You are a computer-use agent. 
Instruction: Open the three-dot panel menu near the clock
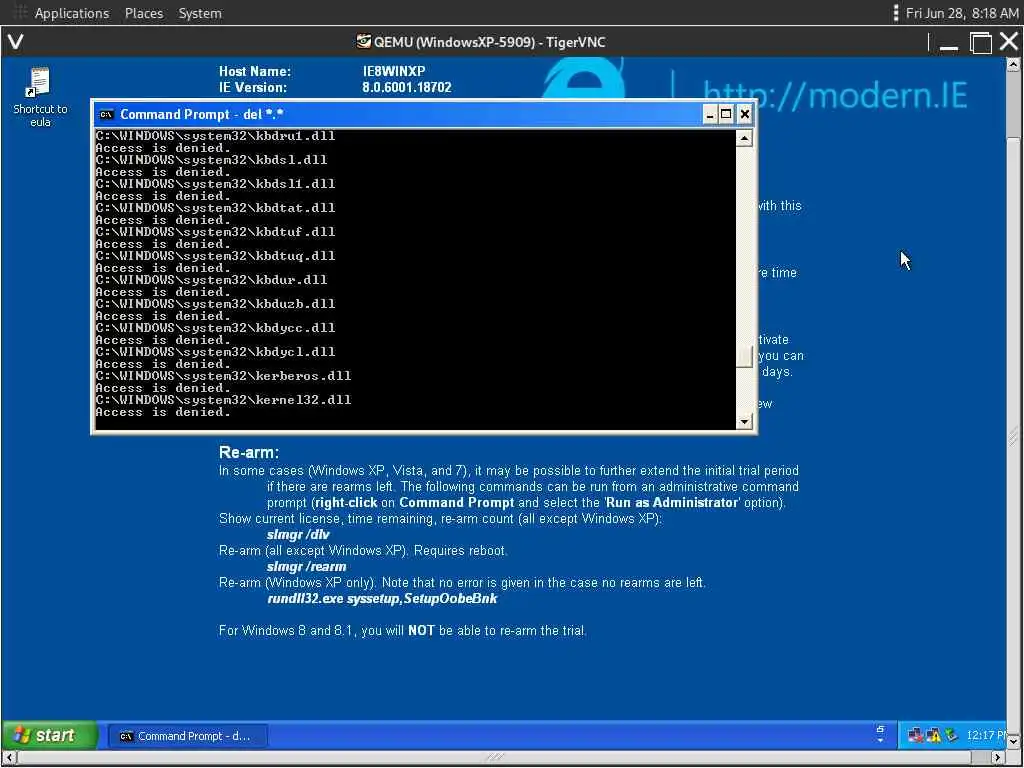895,13
